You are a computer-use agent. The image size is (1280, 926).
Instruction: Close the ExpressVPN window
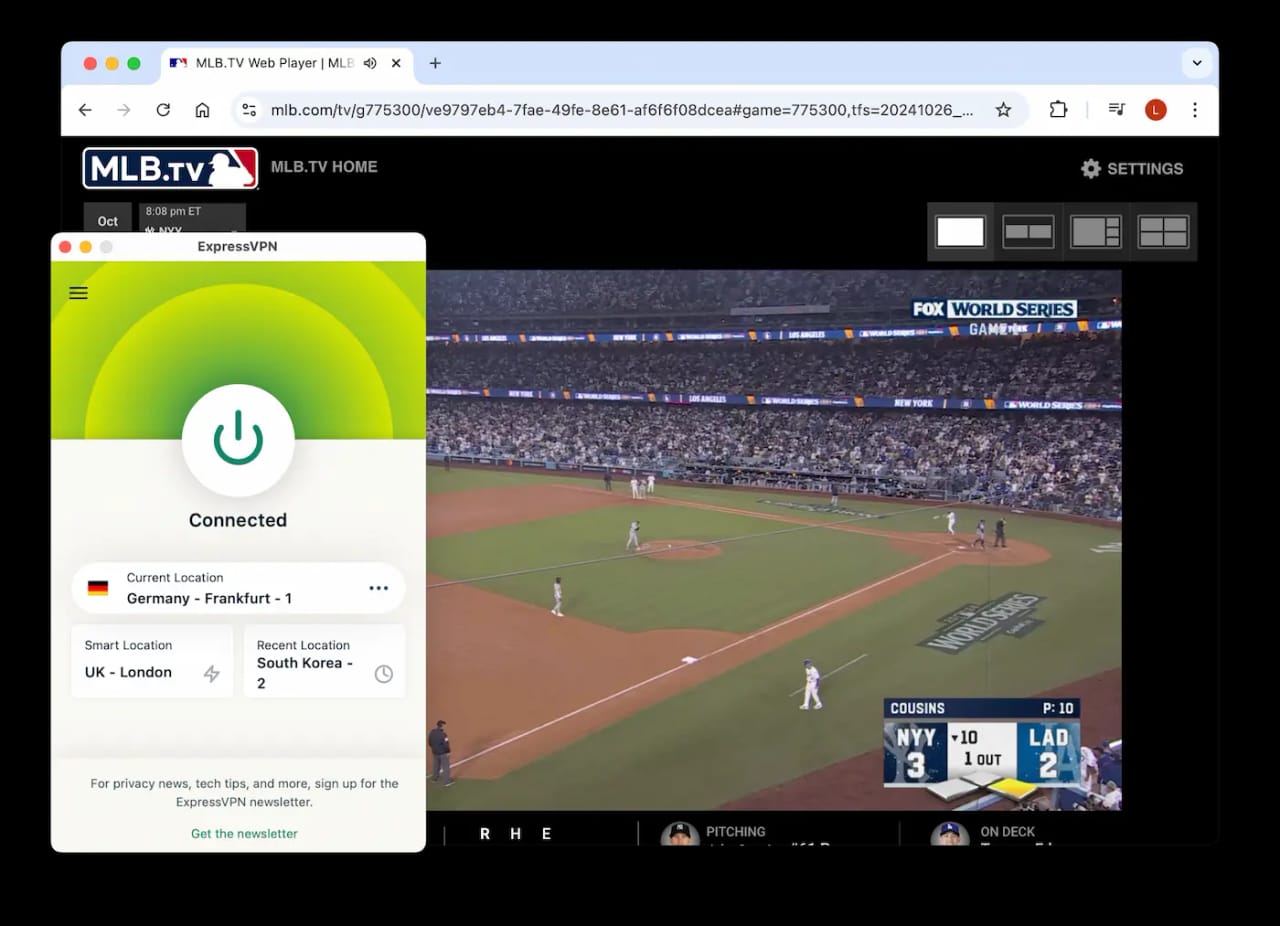[65, 247]
